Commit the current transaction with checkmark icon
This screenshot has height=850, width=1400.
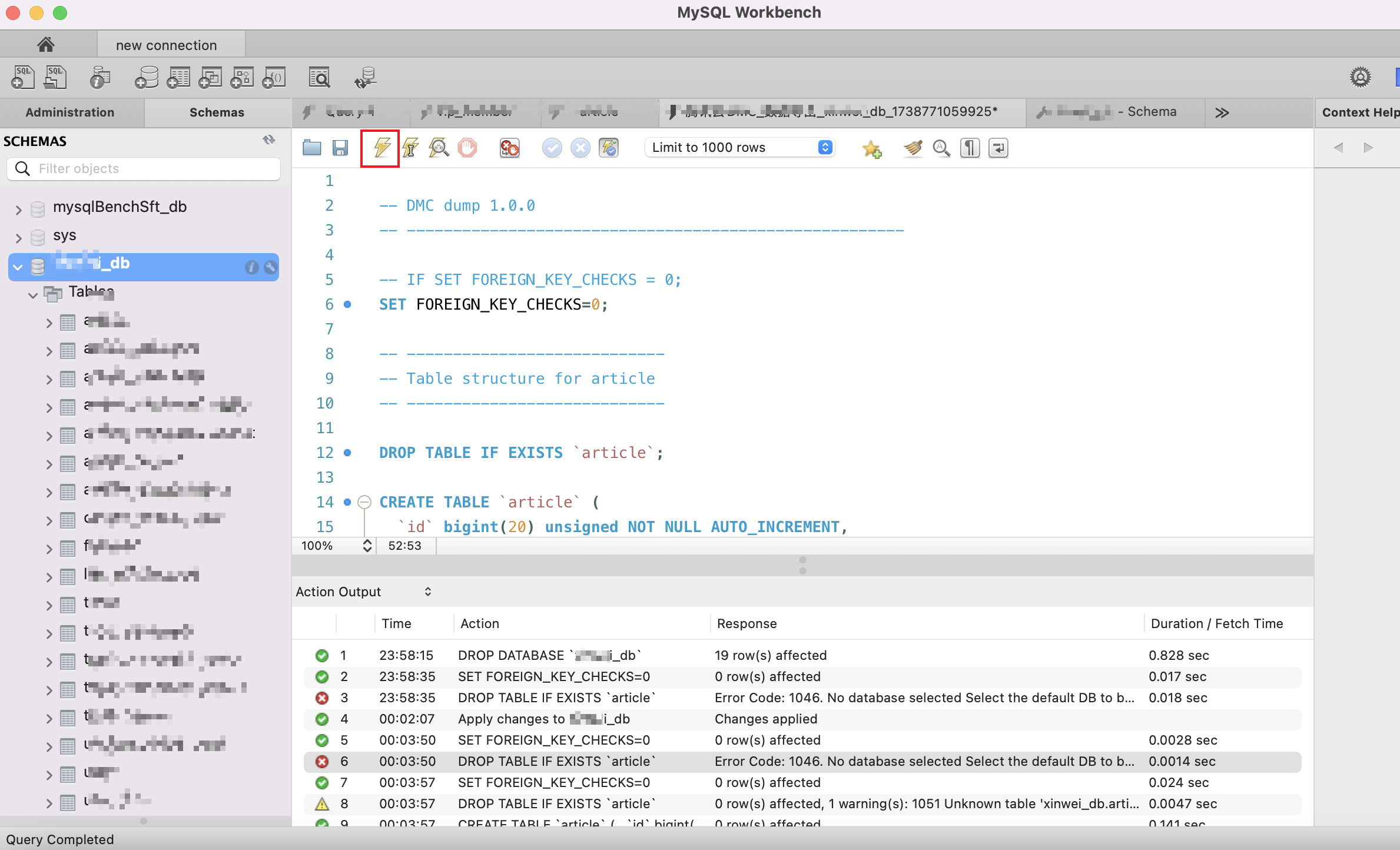552,148
